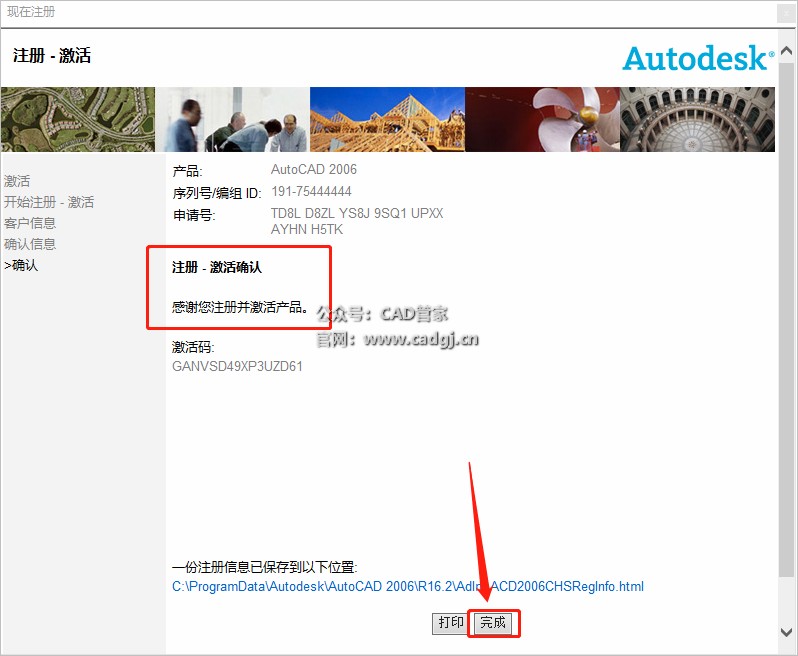Open the saved ACD2006CHSRegInfo.html file link
This screenshot has width=798, height=656.
408,587
